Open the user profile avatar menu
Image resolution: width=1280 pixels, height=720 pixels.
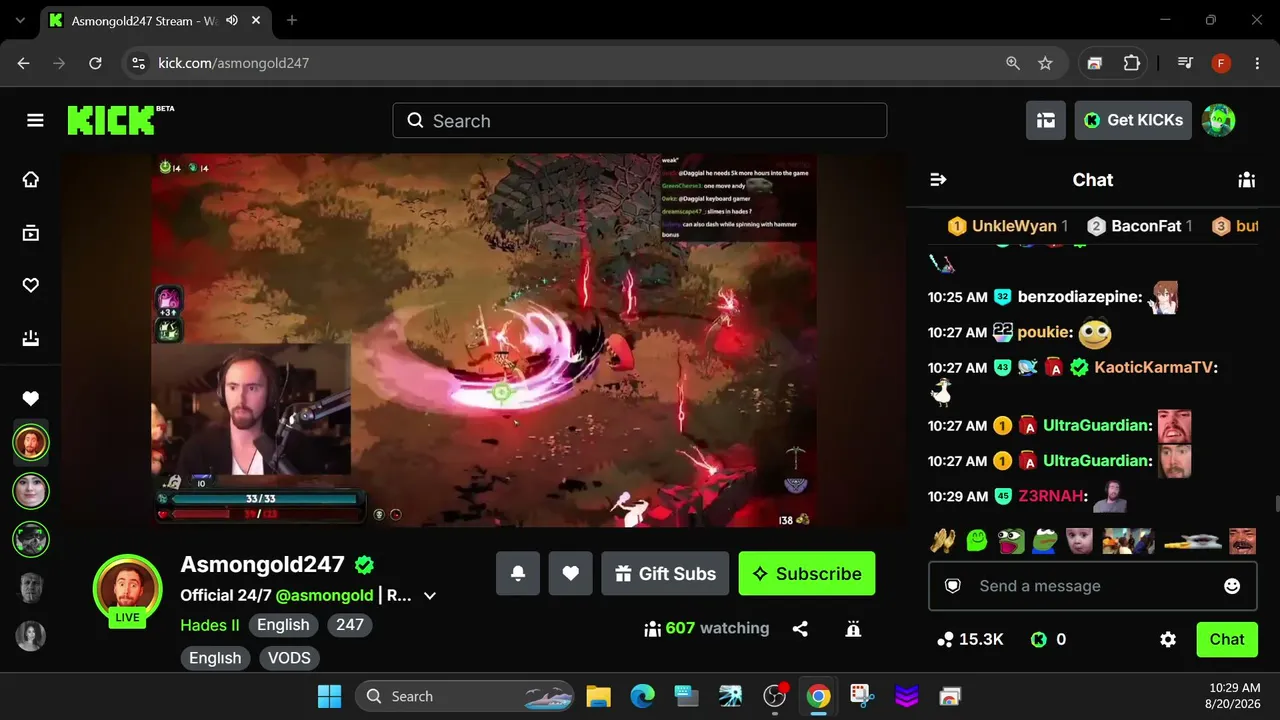pyautogui.click(x=1218, y=120)
